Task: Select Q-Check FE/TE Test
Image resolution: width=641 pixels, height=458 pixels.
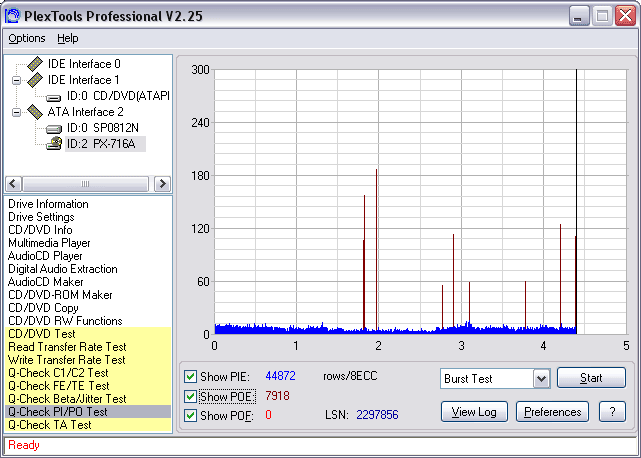Action: click(88, 386)
